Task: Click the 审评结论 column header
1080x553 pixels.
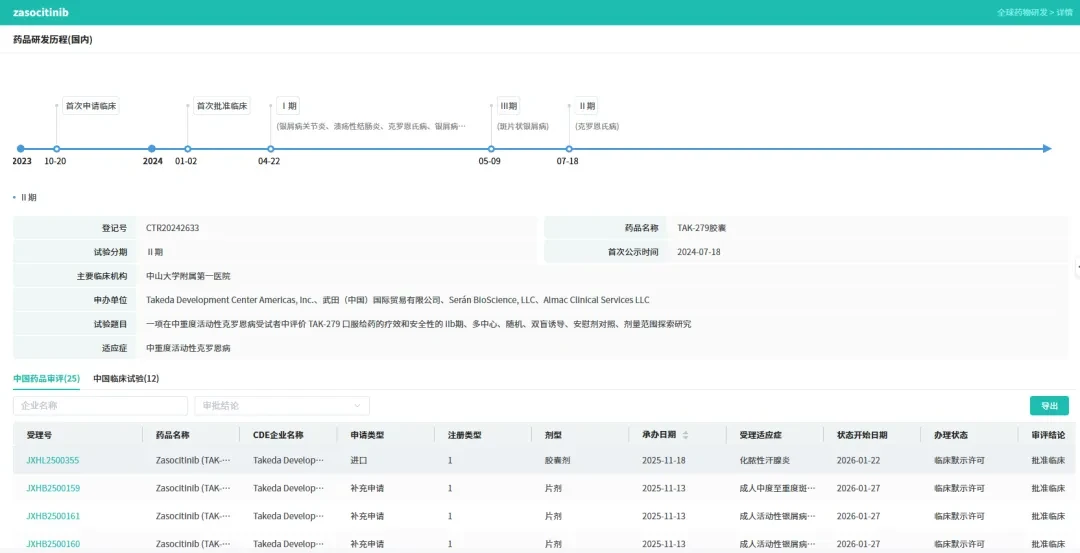Action: pyautogui.click(x=1048, y=435)
